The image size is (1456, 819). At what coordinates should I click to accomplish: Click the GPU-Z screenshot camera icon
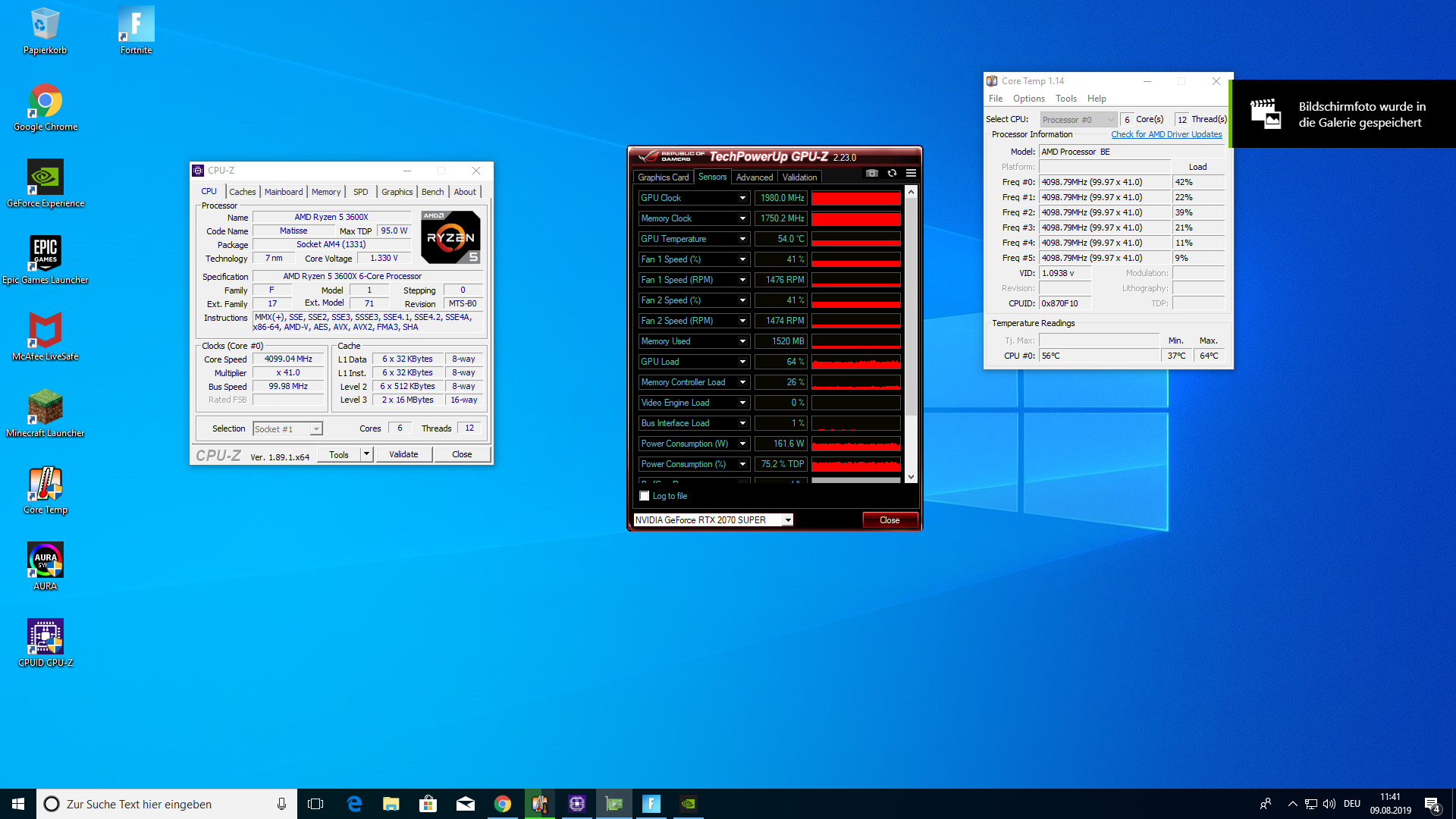(x=872, y=174)
